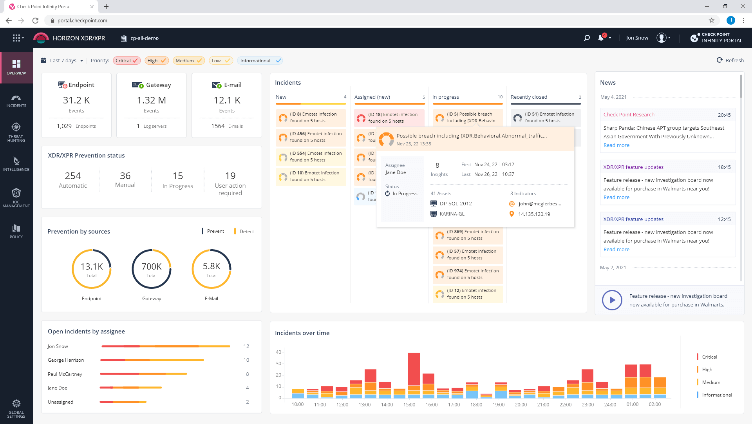This screenshot has width=752, height=424.
Task: Toggle the Prevent legend in Prevention by sources
Action: point(213,231)
